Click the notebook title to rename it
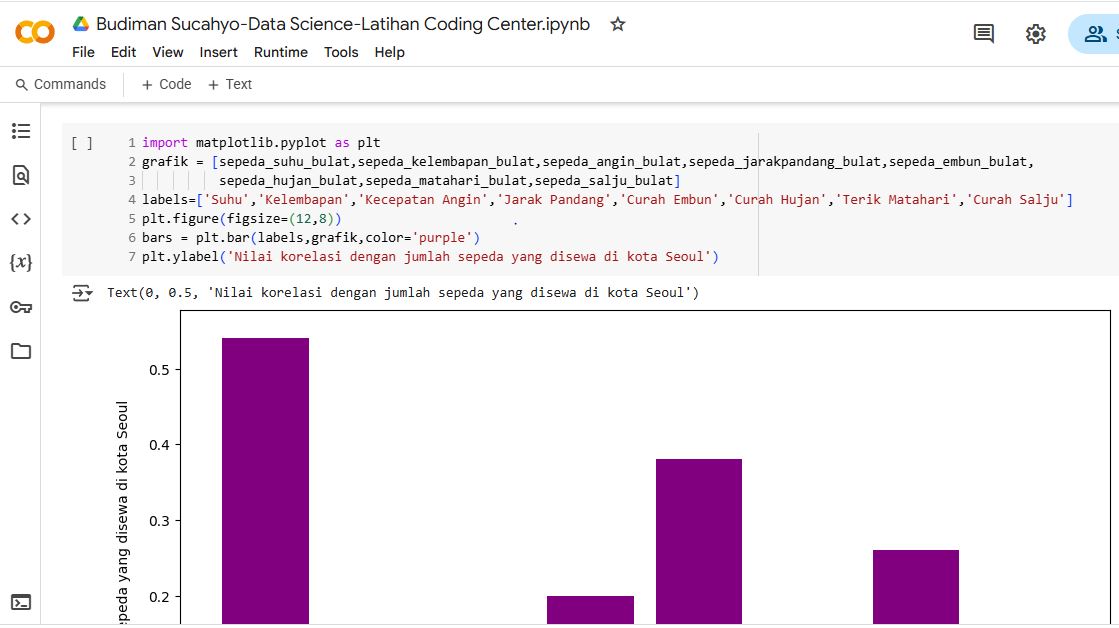This screenshot has width=1119, height=628. pyautogui.click(x=343, y=24)
